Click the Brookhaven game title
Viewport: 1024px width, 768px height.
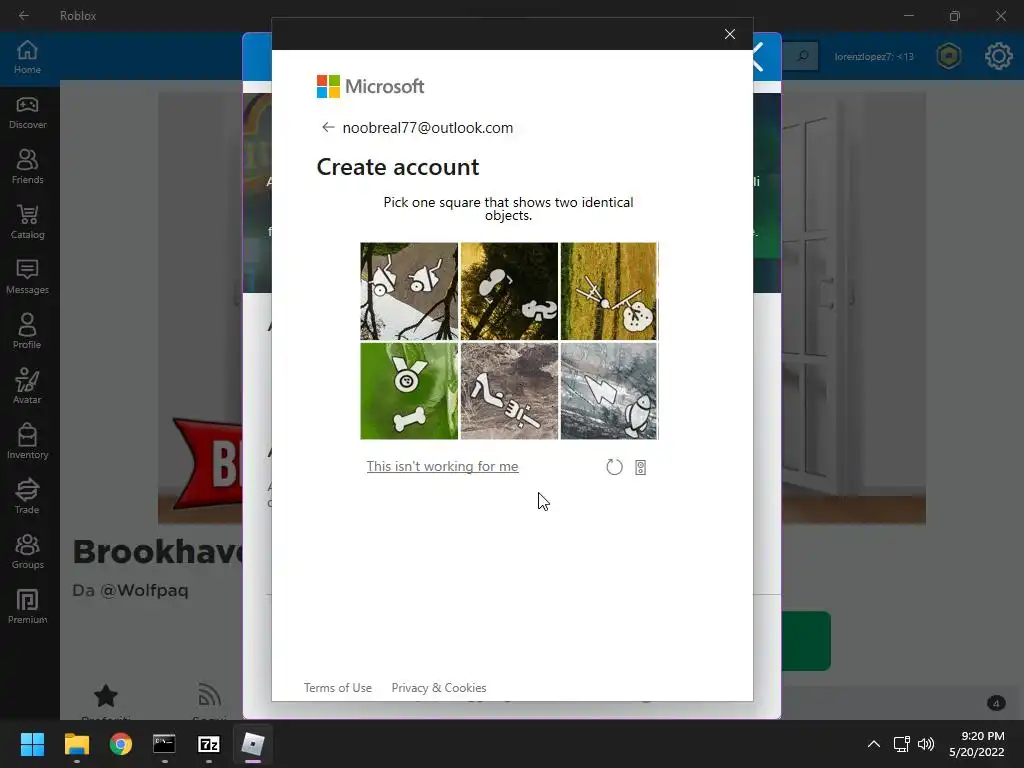[157, 552]
